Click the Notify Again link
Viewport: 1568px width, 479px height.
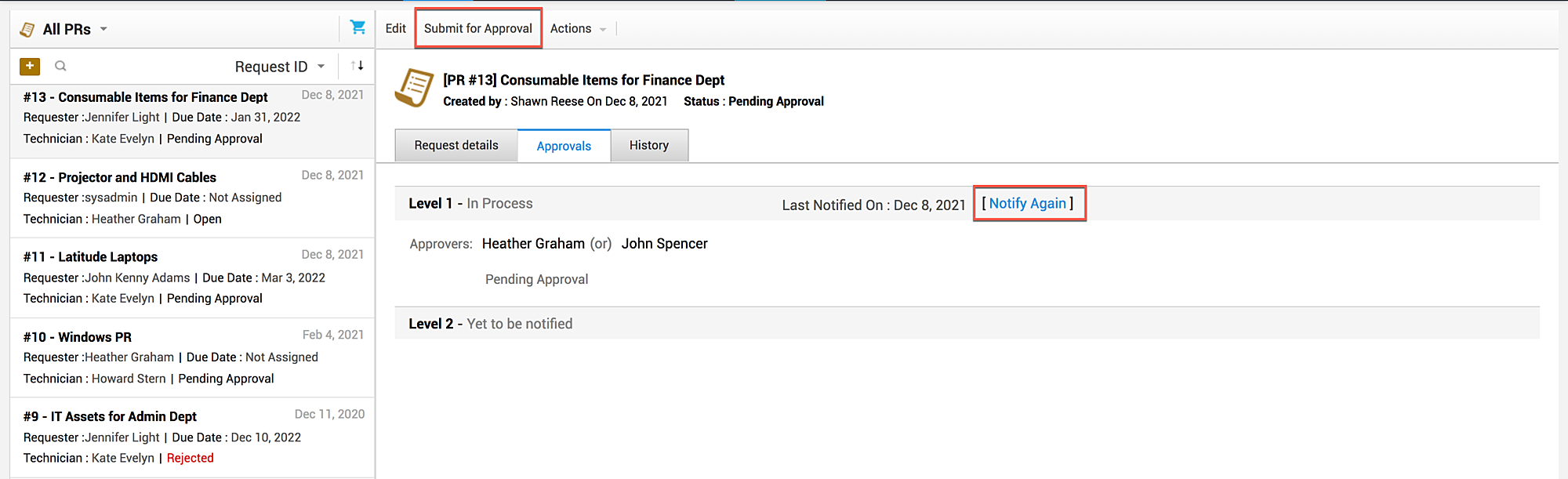point(1027,204)
